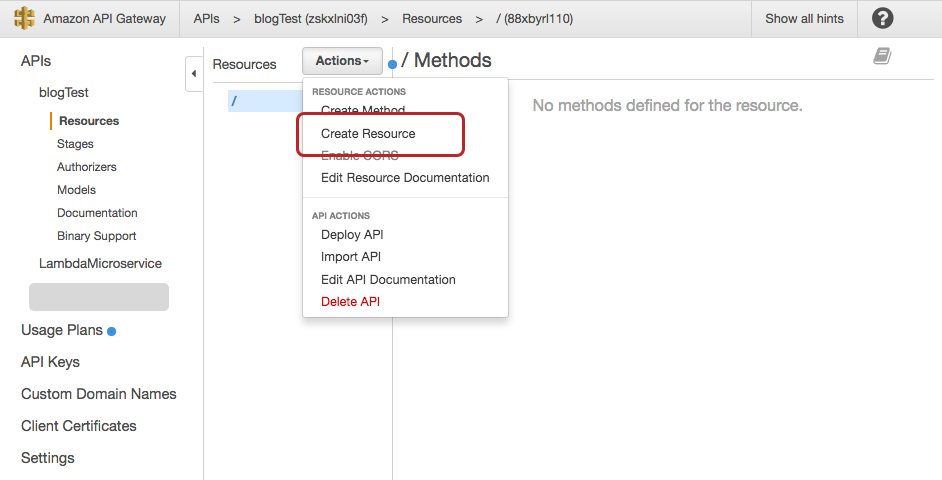Select blogTest API in sidebar

point(64,93)
